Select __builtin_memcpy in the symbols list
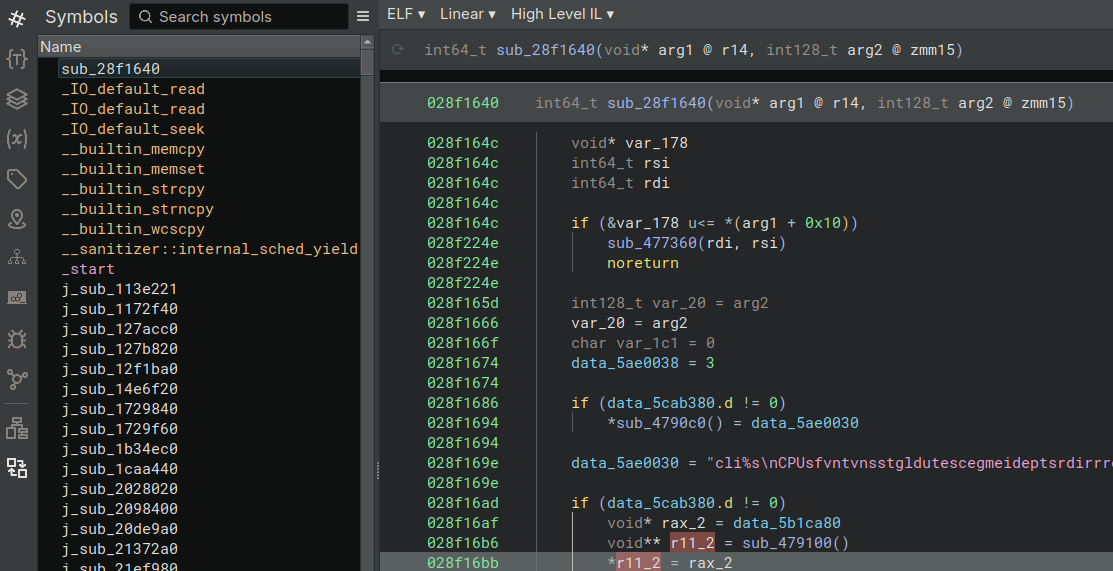Screen dimensions: 1113x571 point(133,149)
